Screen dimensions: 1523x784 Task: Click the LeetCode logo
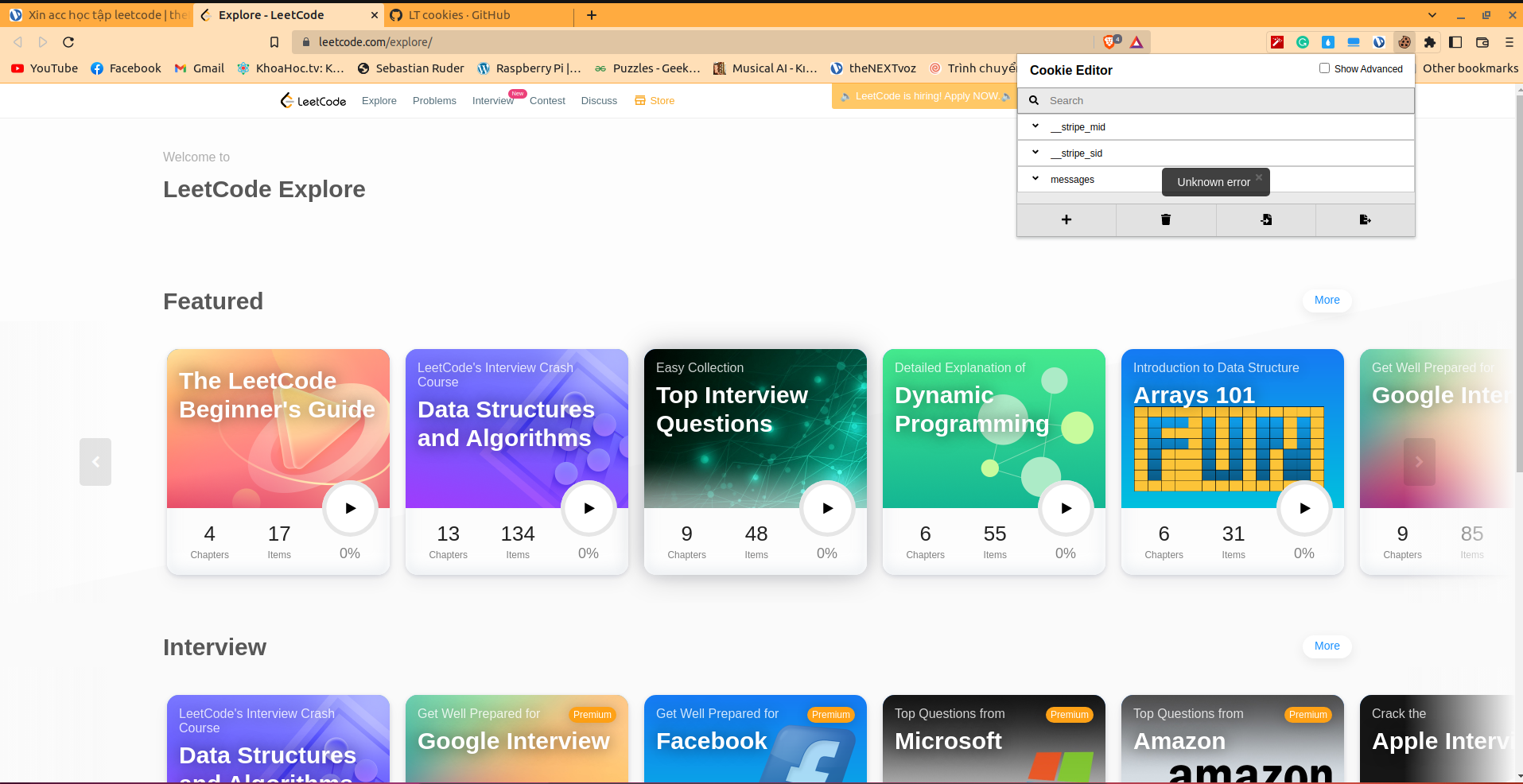pyautogui.click(x=313, y=100)
